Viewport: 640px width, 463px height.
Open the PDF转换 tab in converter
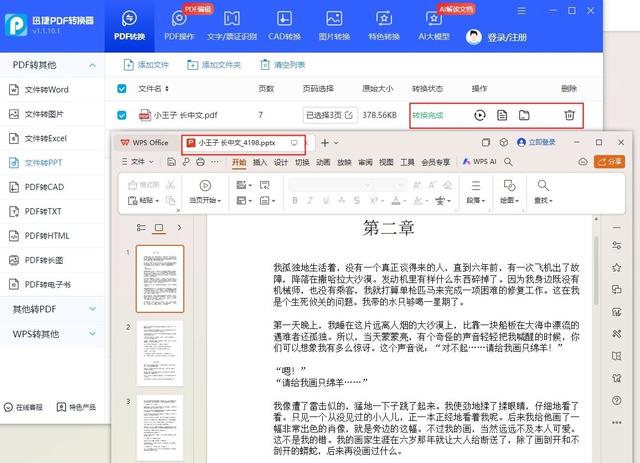[x=129, y=26]
